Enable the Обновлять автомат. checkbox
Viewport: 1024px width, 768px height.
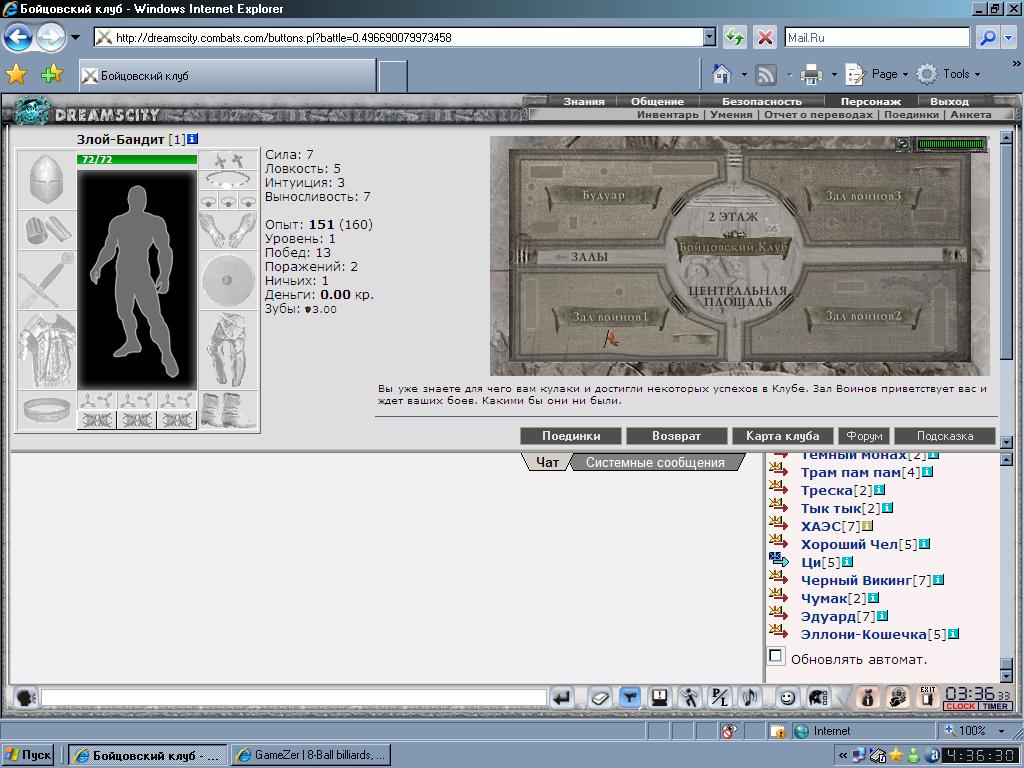775,656
